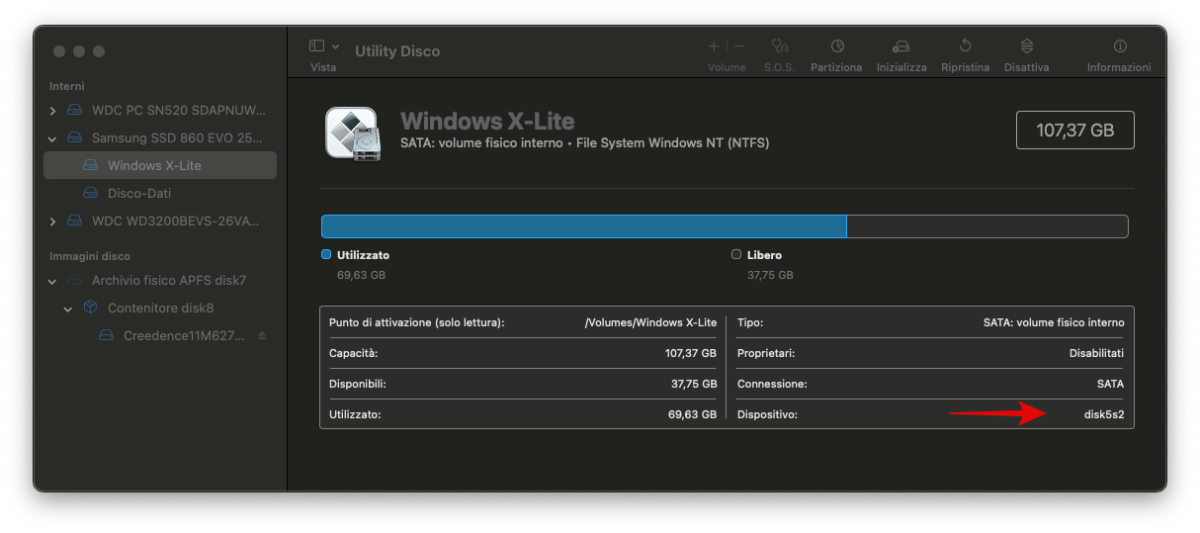Click the Contenitore disk8 cube icon
1200x533 pixels.
90,308
